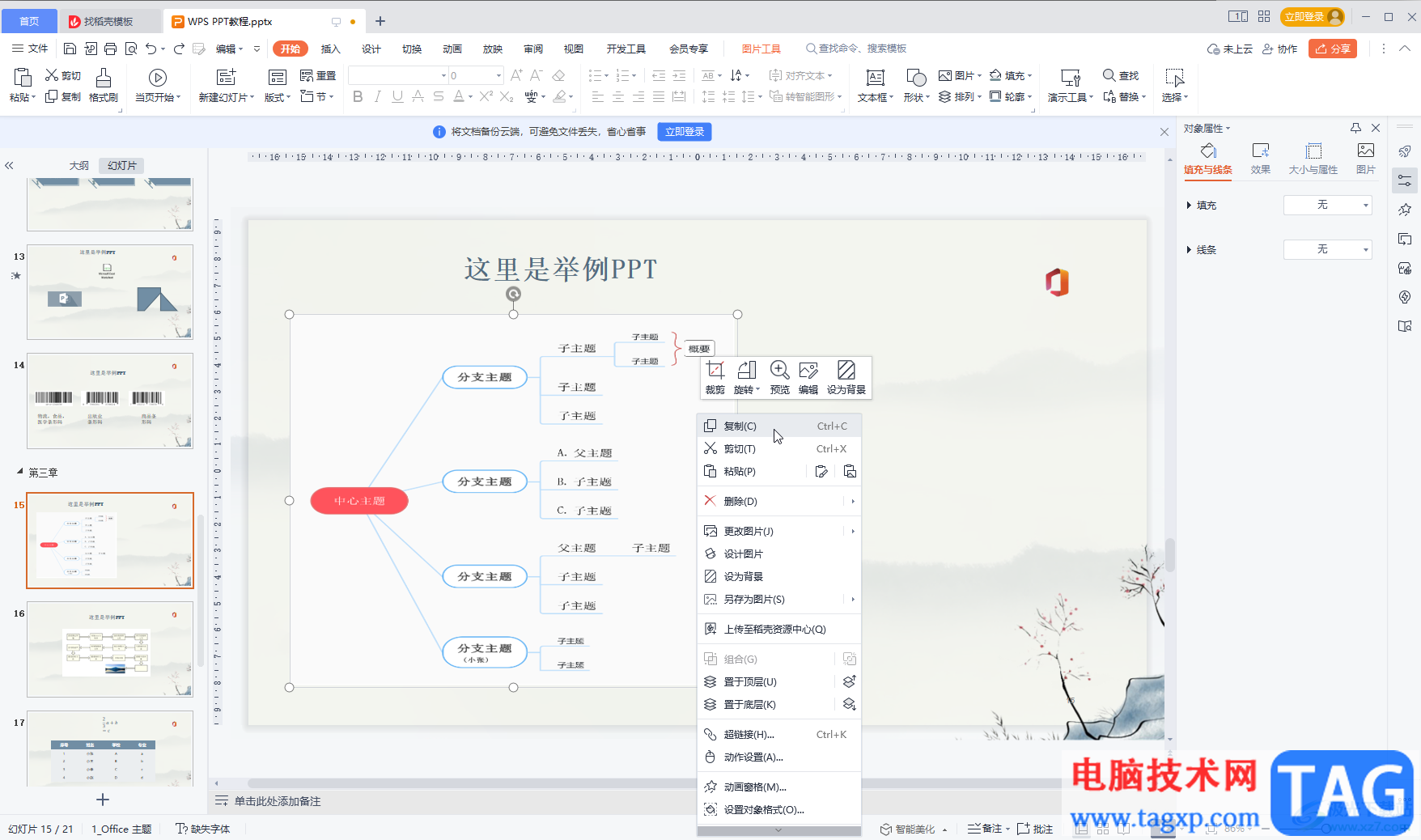
Task: Toggle Underline formatting
Action: coord(397,97)
